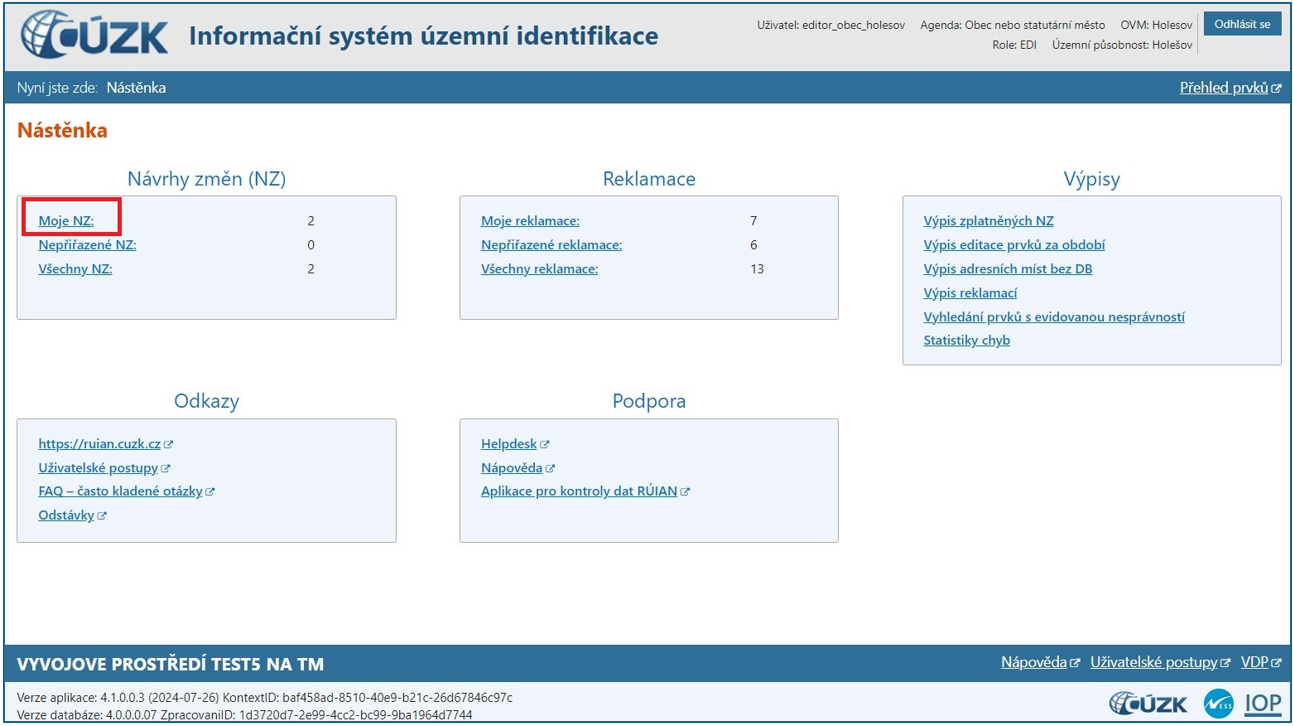Click the ČÚZK logo in footer
1293x726 pixels.
[x=1149, y=703]
